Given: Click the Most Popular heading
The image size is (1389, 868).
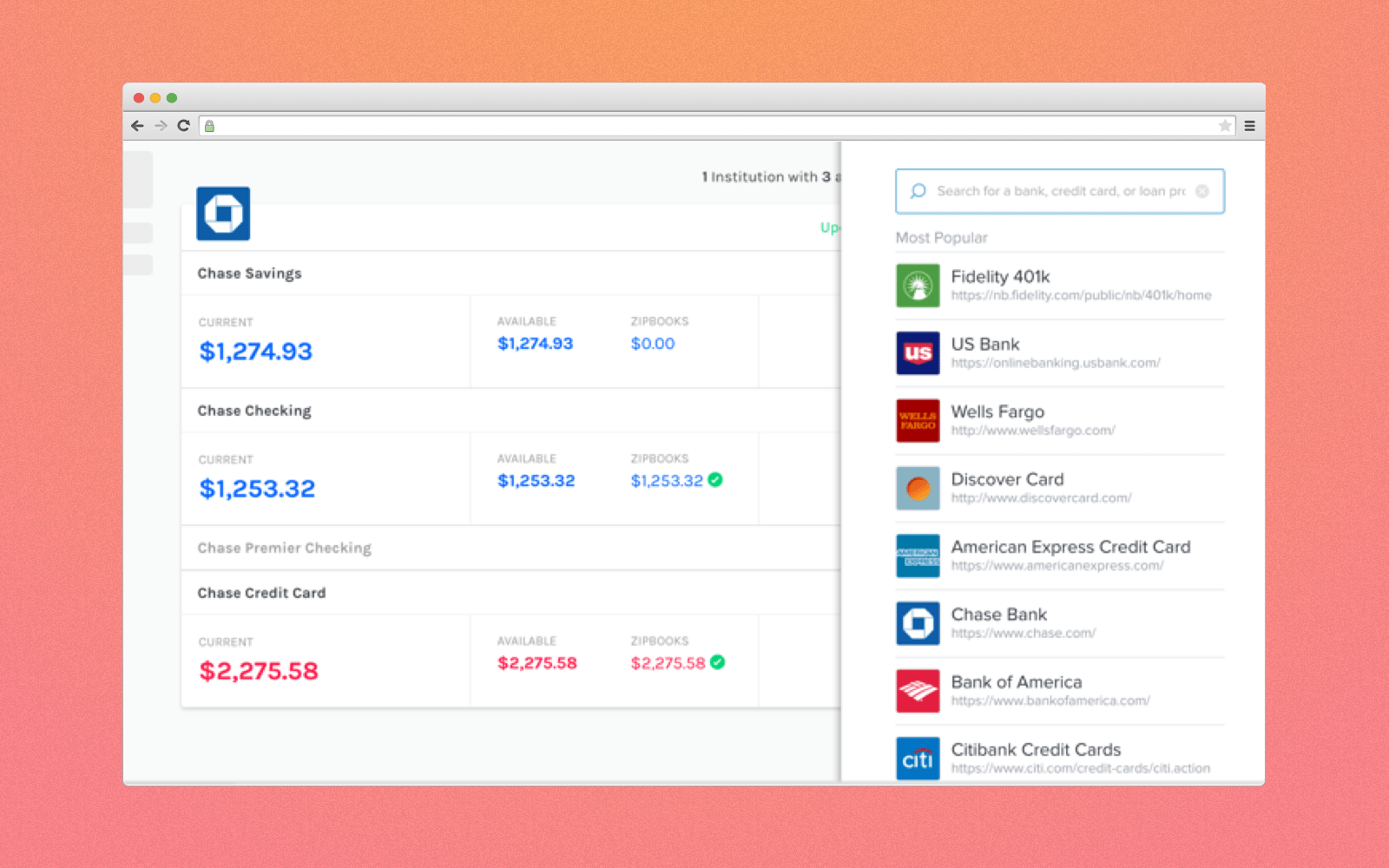Looking at the screenshot, I should pyautogui.click(x=942, y=238).
